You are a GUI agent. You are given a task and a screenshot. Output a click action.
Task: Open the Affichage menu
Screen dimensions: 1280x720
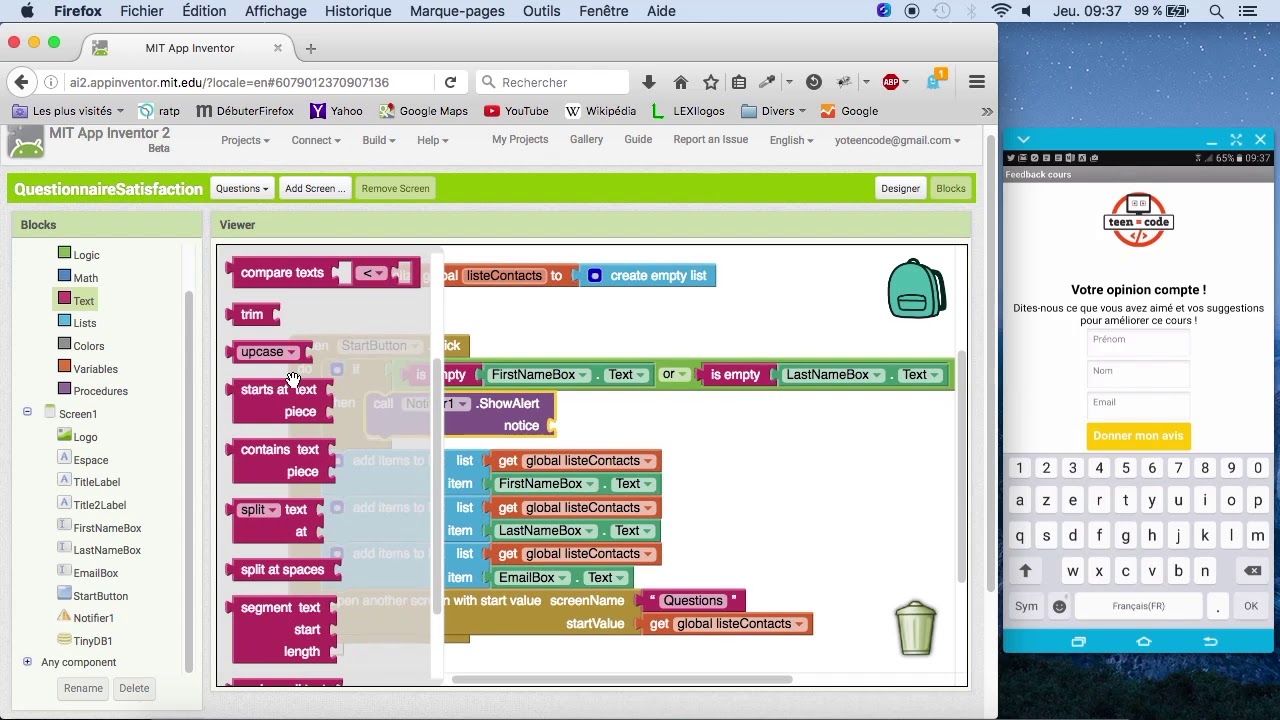tap(276, 11)
